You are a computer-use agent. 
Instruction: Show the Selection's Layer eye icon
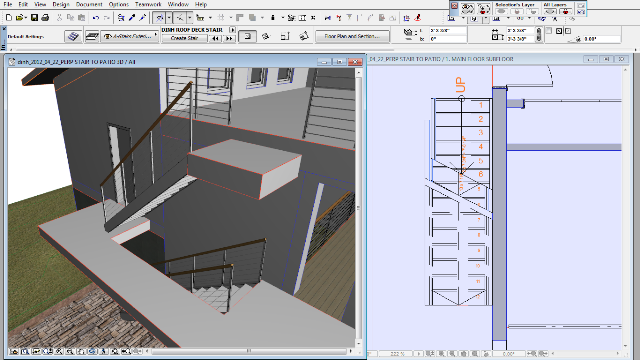tap(501, 11)
